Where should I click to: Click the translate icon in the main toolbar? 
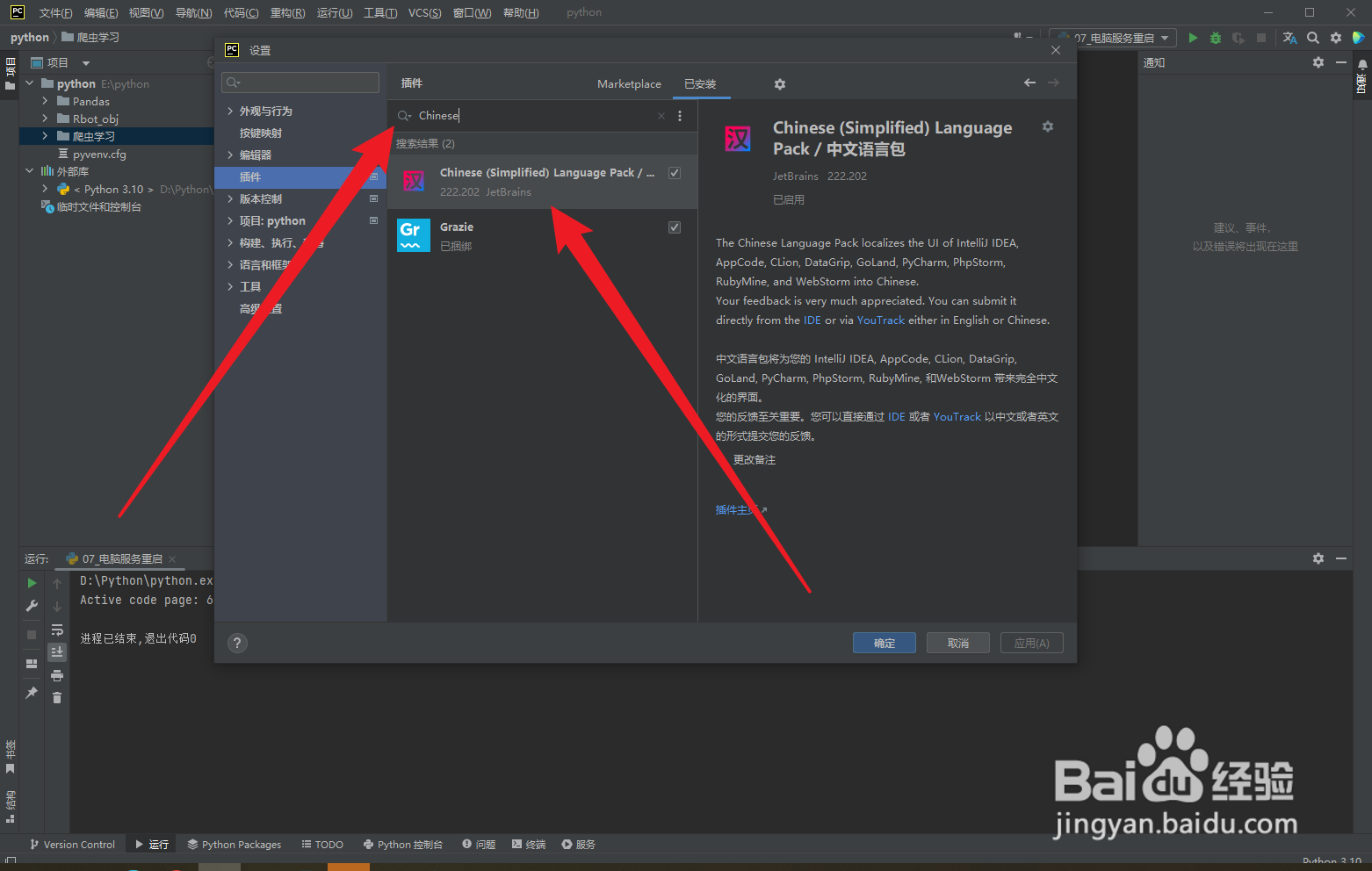coord(1289,38)
